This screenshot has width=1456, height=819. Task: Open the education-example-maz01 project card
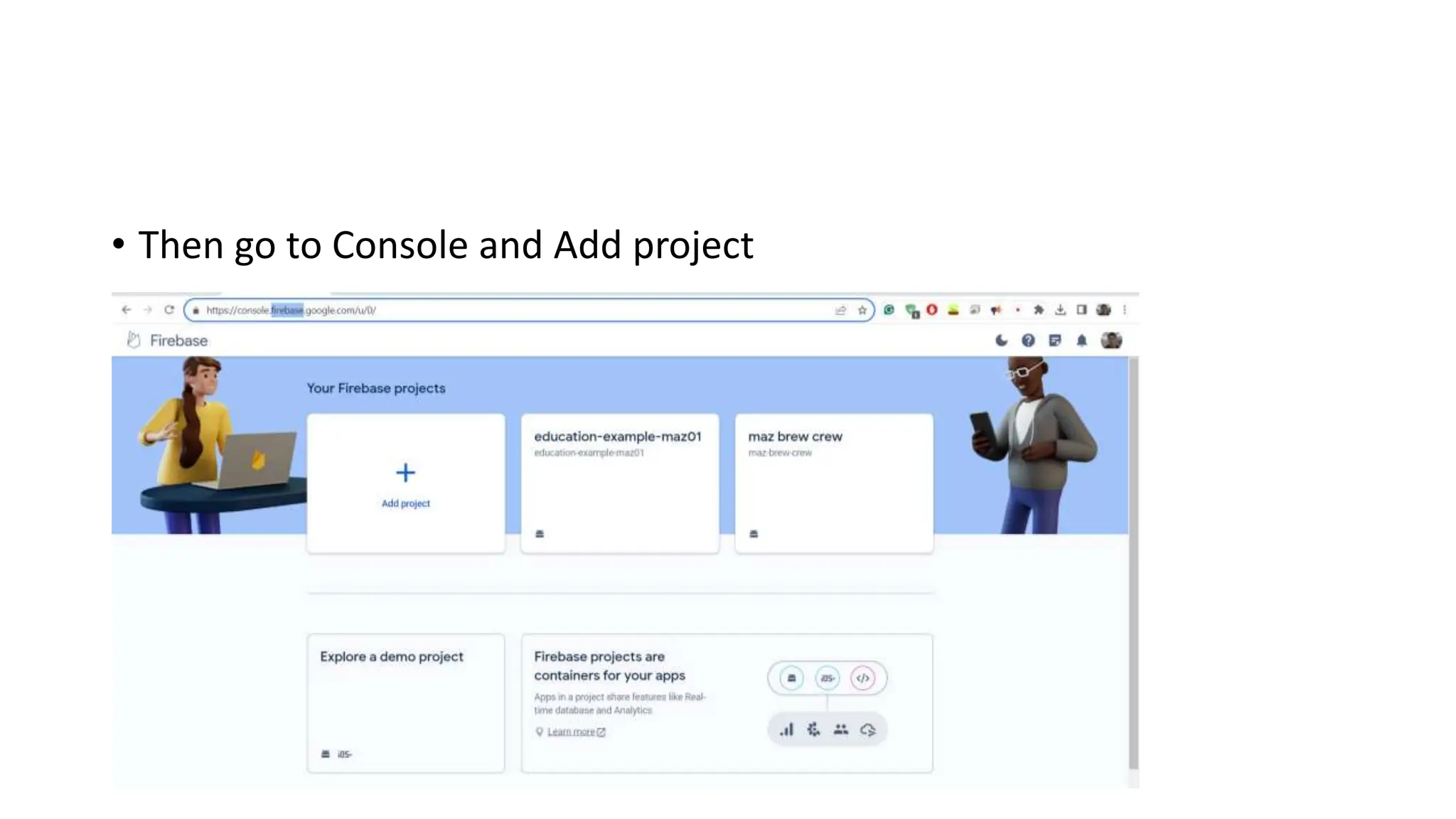(620, 483)
